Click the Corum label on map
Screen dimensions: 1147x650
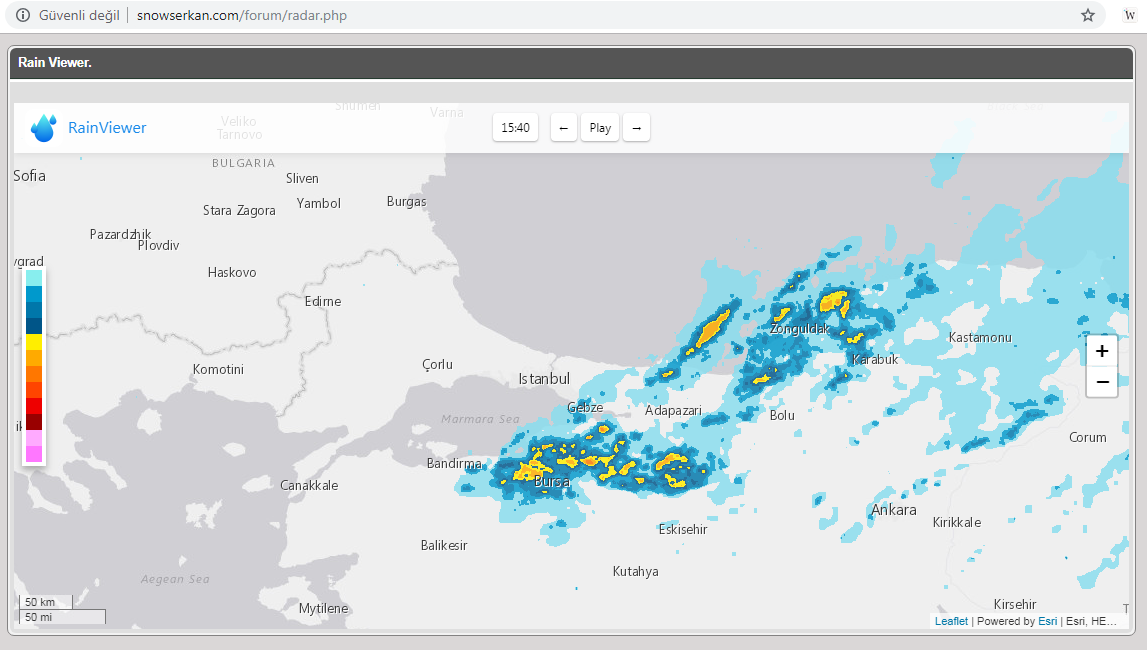coord(1087,437)
